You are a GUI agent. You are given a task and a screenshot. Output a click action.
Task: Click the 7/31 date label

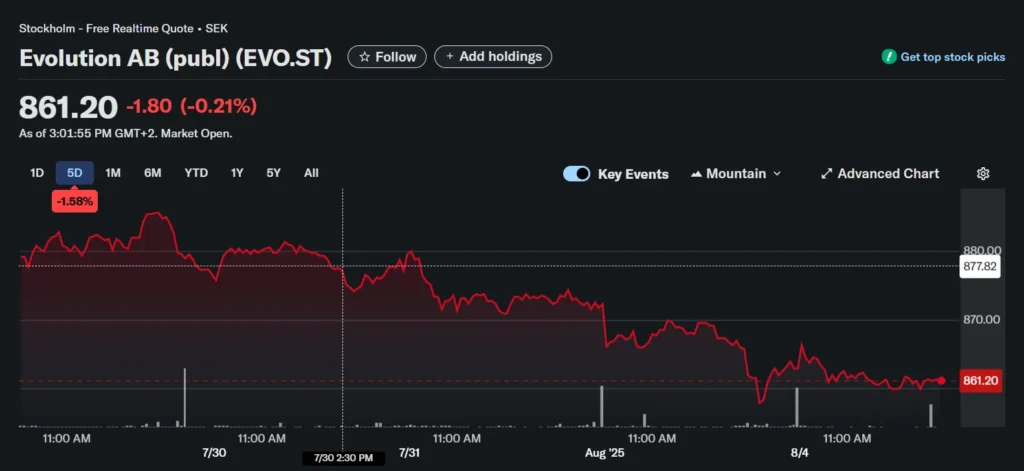[x=409, y=453]
